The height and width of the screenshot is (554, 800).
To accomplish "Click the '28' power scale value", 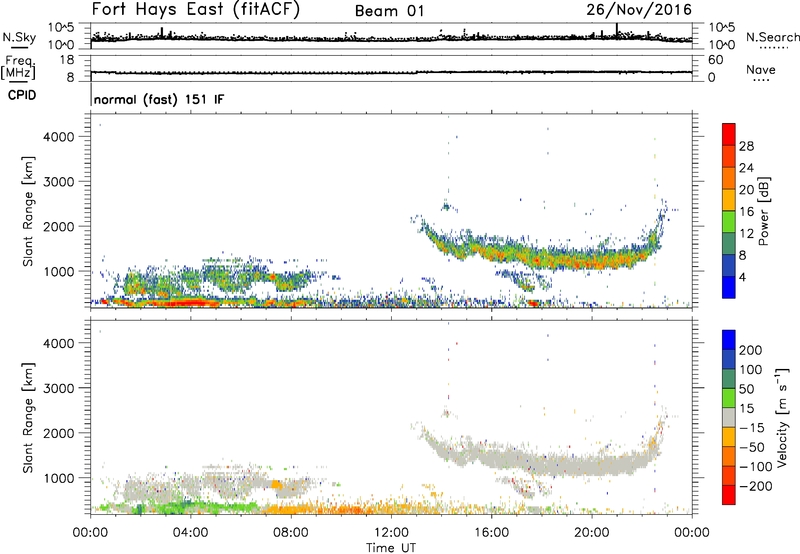I will pyautogui.click(x=746, y=146).
